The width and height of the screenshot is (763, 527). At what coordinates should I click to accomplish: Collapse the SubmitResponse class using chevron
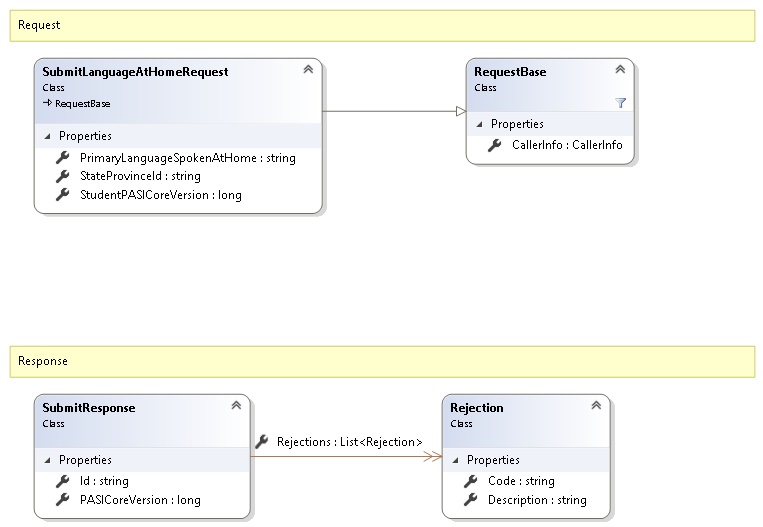pyautogui.click(x=236, y=406)
